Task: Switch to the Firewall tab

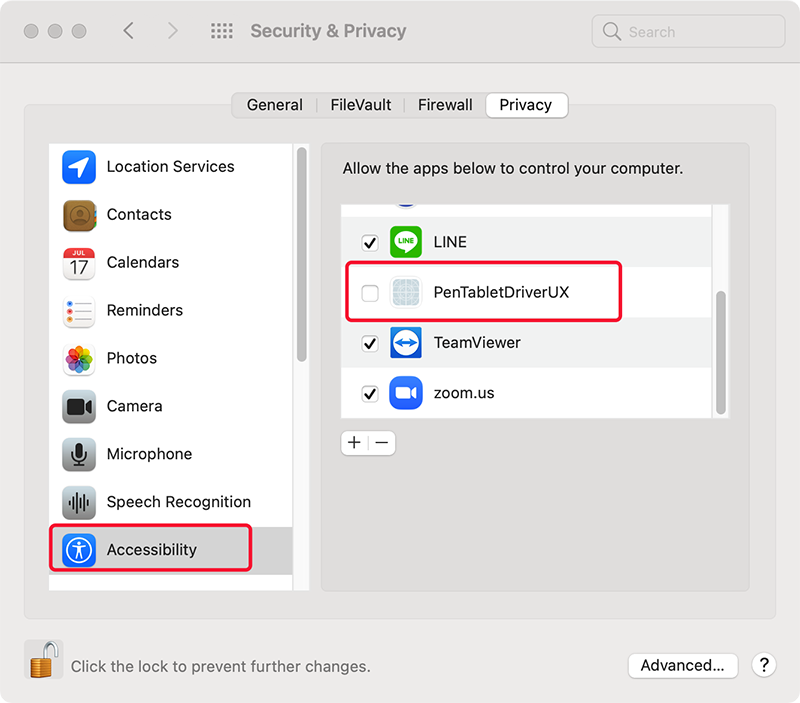Action: [x=445, y=105]
